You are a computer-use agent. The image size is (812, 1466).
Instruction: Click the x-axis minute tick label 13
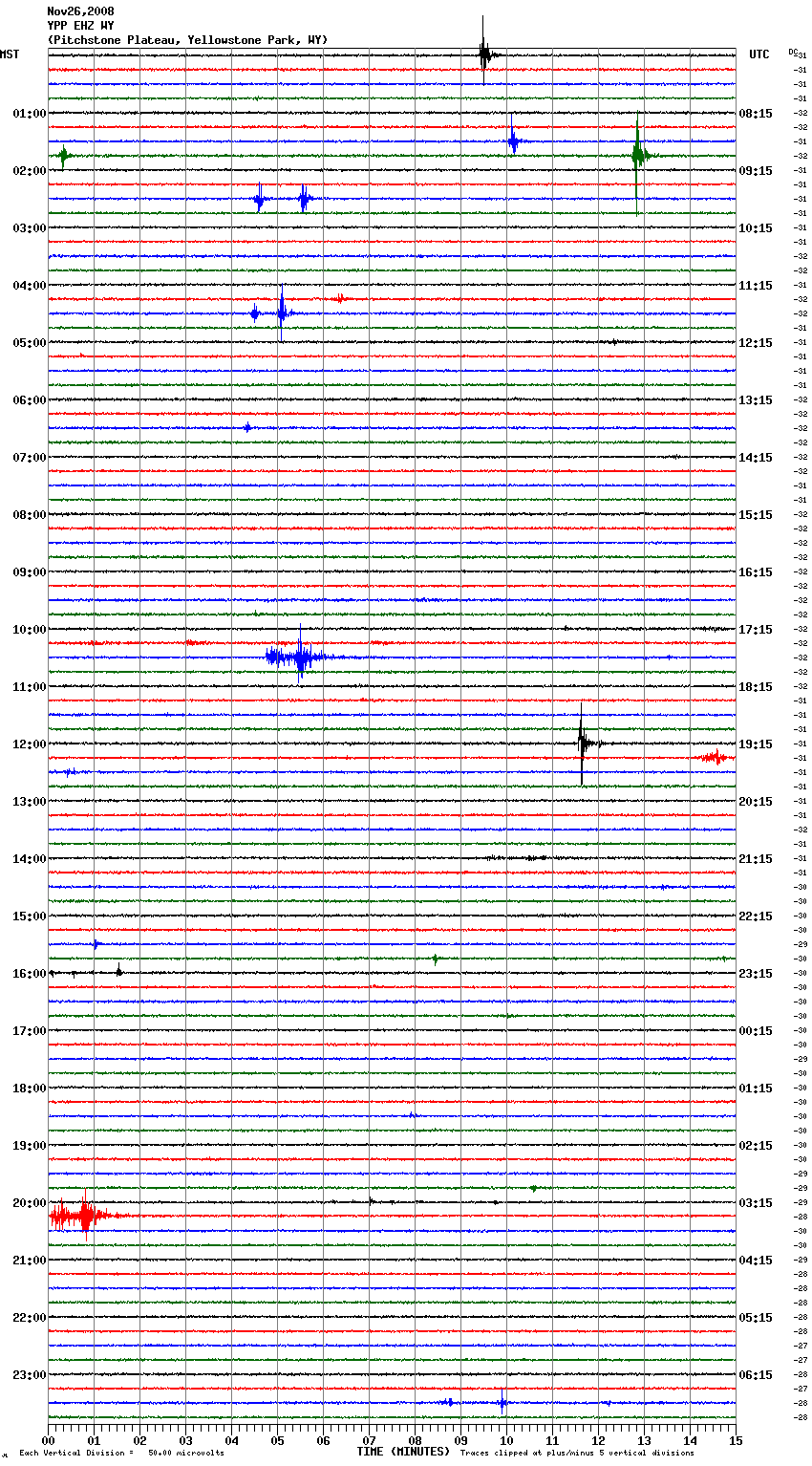tap(644, 1440)
